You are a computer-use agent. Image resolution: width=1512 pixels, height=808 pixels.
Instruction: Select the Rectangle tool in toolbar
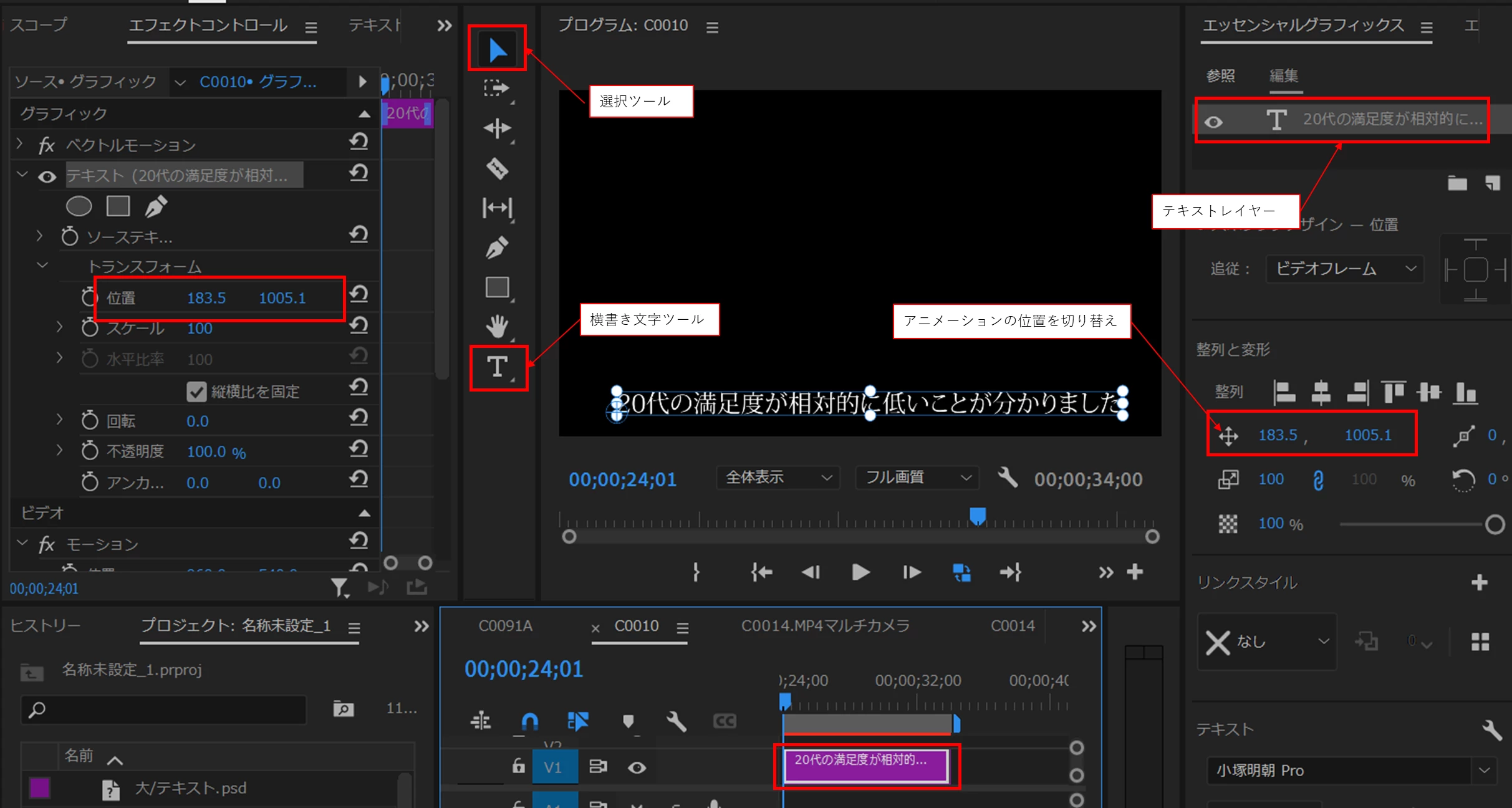(497, 287)
